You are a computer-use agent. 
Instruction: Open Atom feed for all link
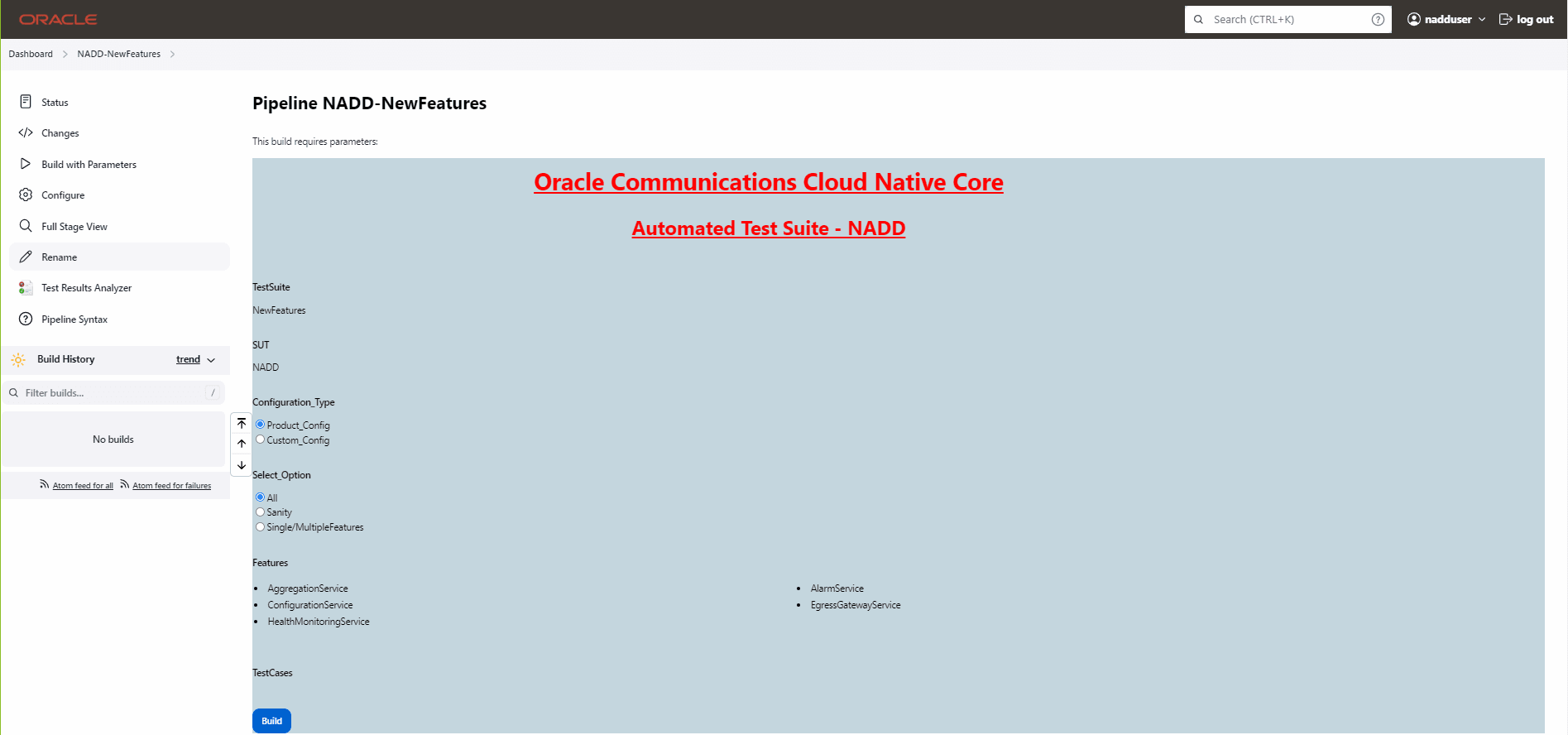tap(83, 486)
